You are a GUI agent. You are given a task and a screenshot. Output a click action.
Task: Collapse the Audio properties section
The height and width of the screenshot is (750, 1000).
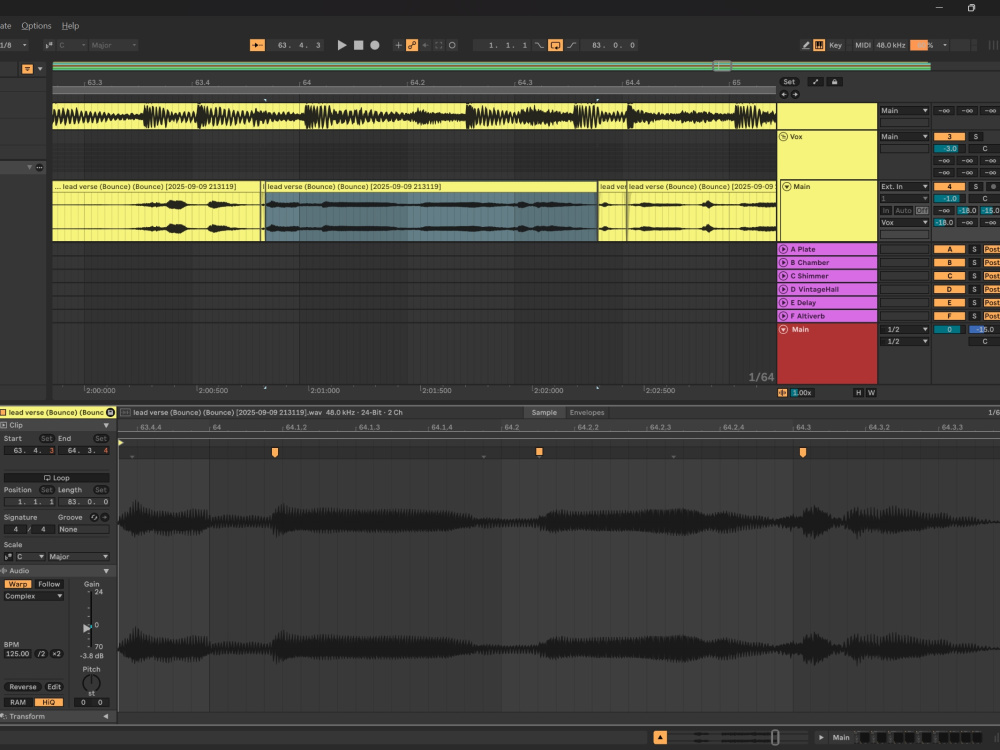coord(106,571)
